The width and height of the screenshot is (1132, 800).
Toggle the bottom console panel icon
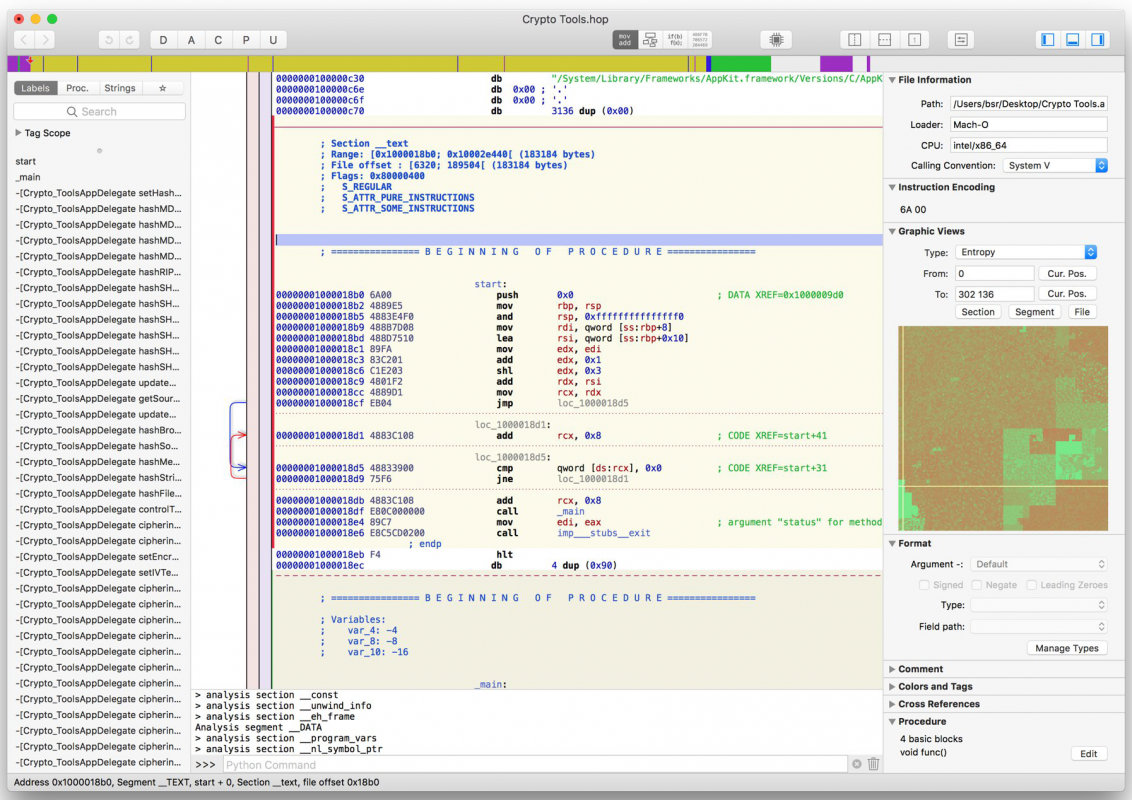pyautogui.click(x=1073, y=40)
